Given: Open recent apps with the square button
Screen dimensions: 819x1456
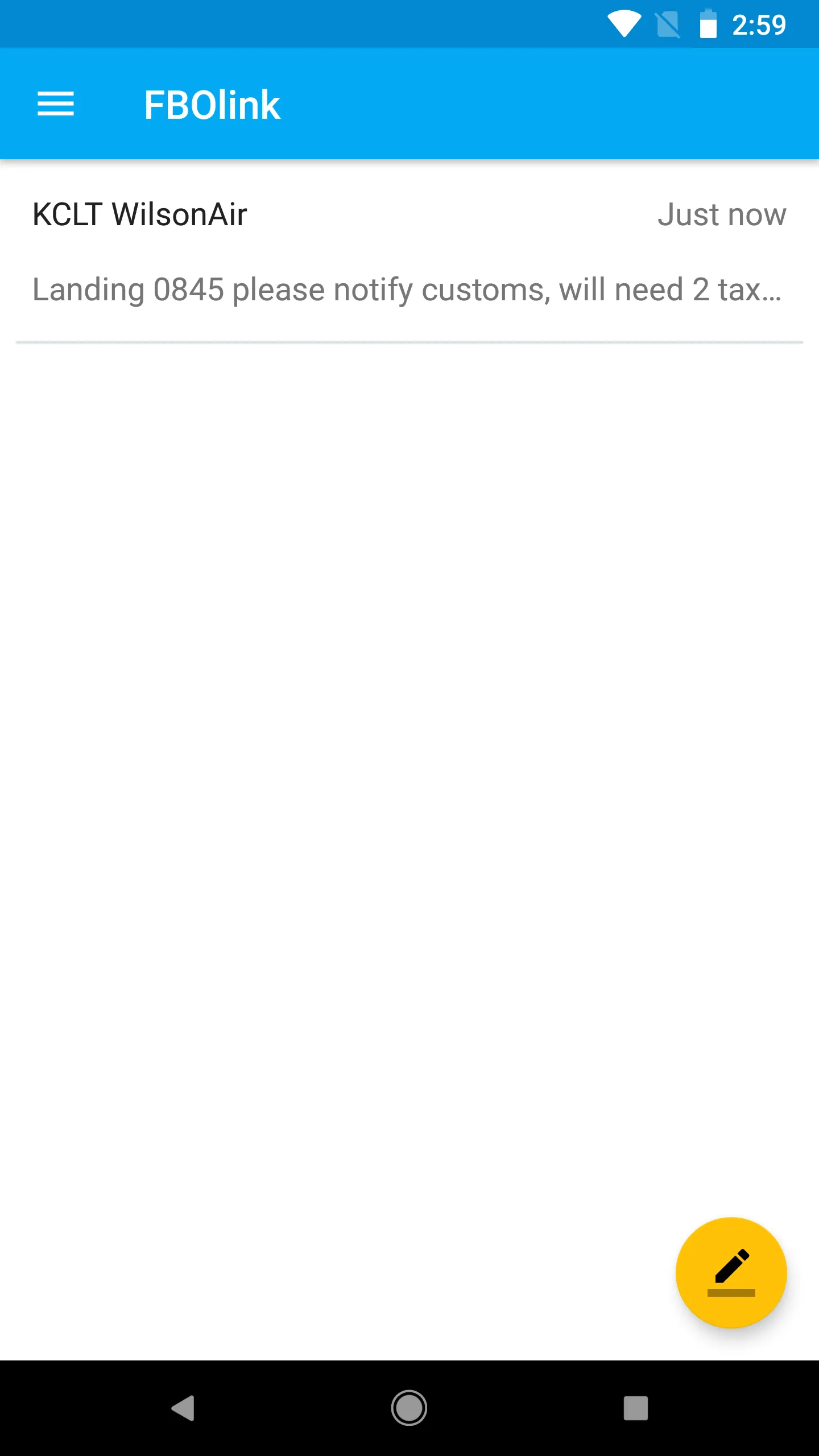Looking at the screenshot, I should (x=635, y=1408).
